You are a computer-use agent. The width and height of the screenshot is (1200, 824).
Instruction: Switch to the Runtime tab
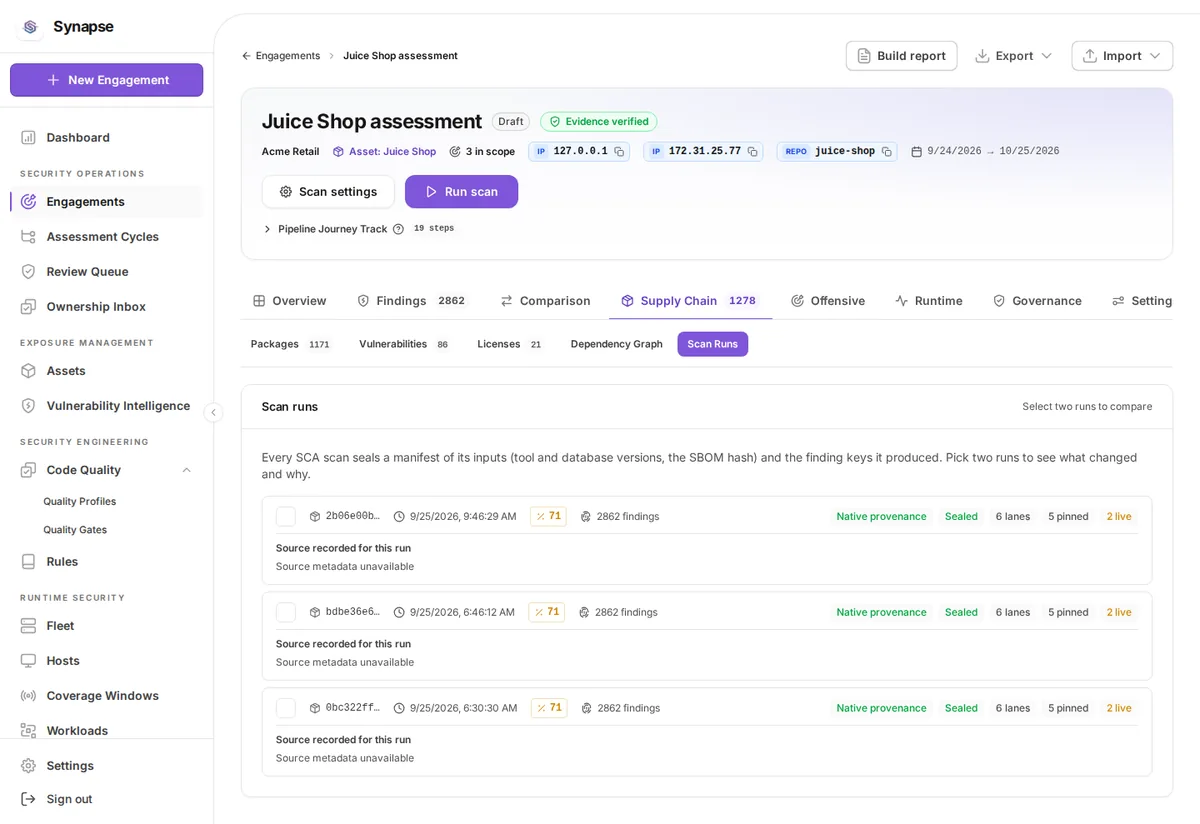click(x=929, y=301)
